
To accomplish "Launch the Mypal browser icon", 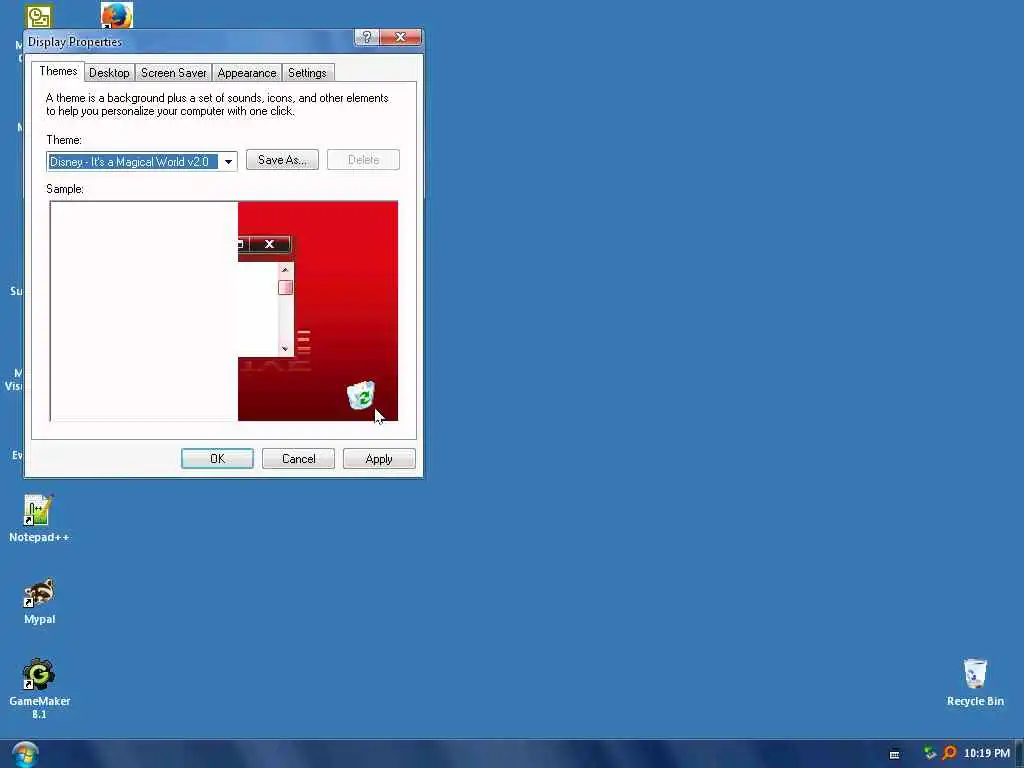I will click(39, 593).
